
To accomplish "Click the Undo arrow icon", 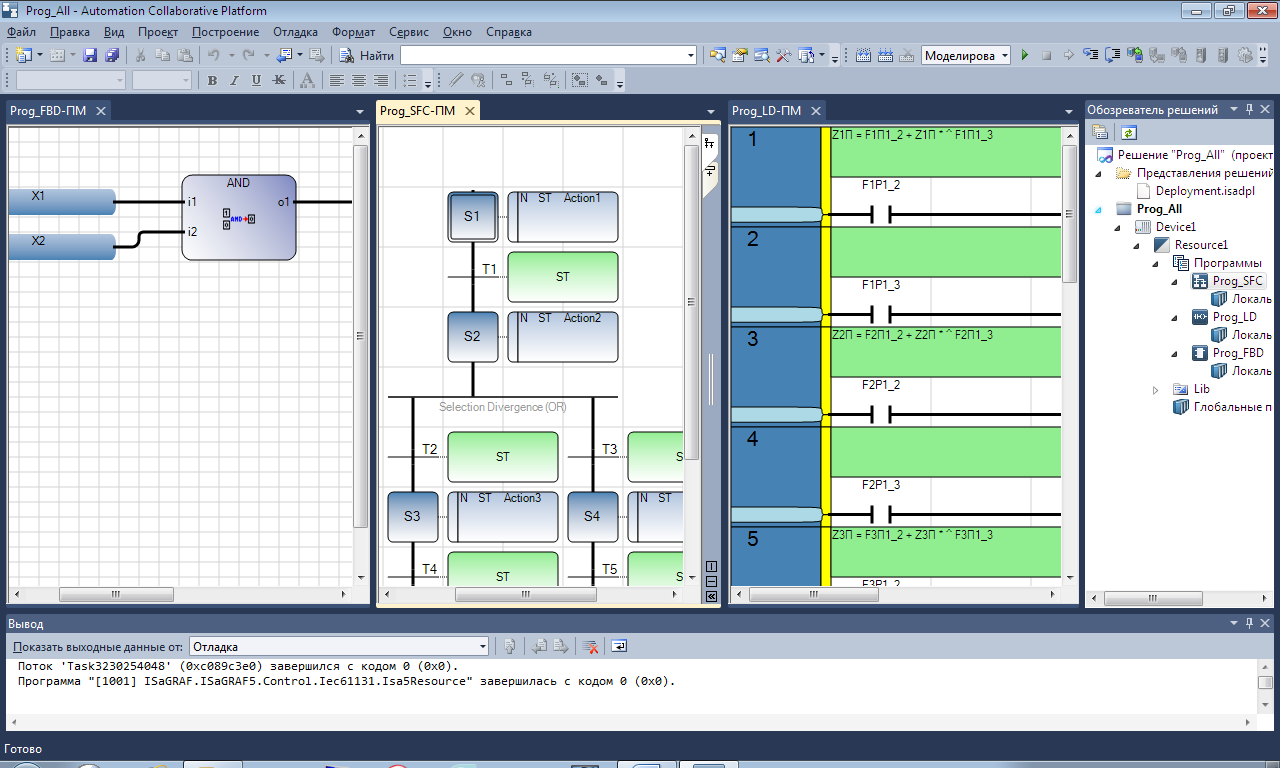I will pyautogui.click(x=213, y=55).
